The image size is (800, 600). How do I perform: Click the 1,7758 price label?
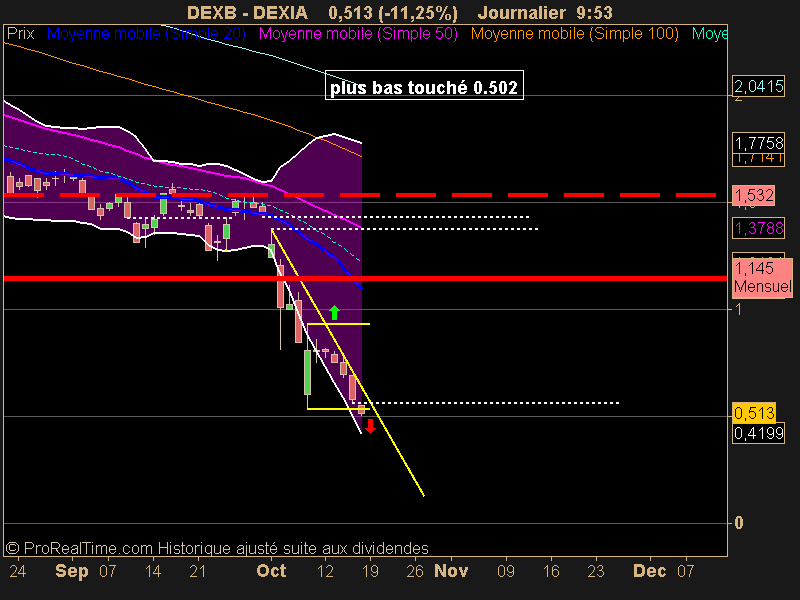coord(758,142)
